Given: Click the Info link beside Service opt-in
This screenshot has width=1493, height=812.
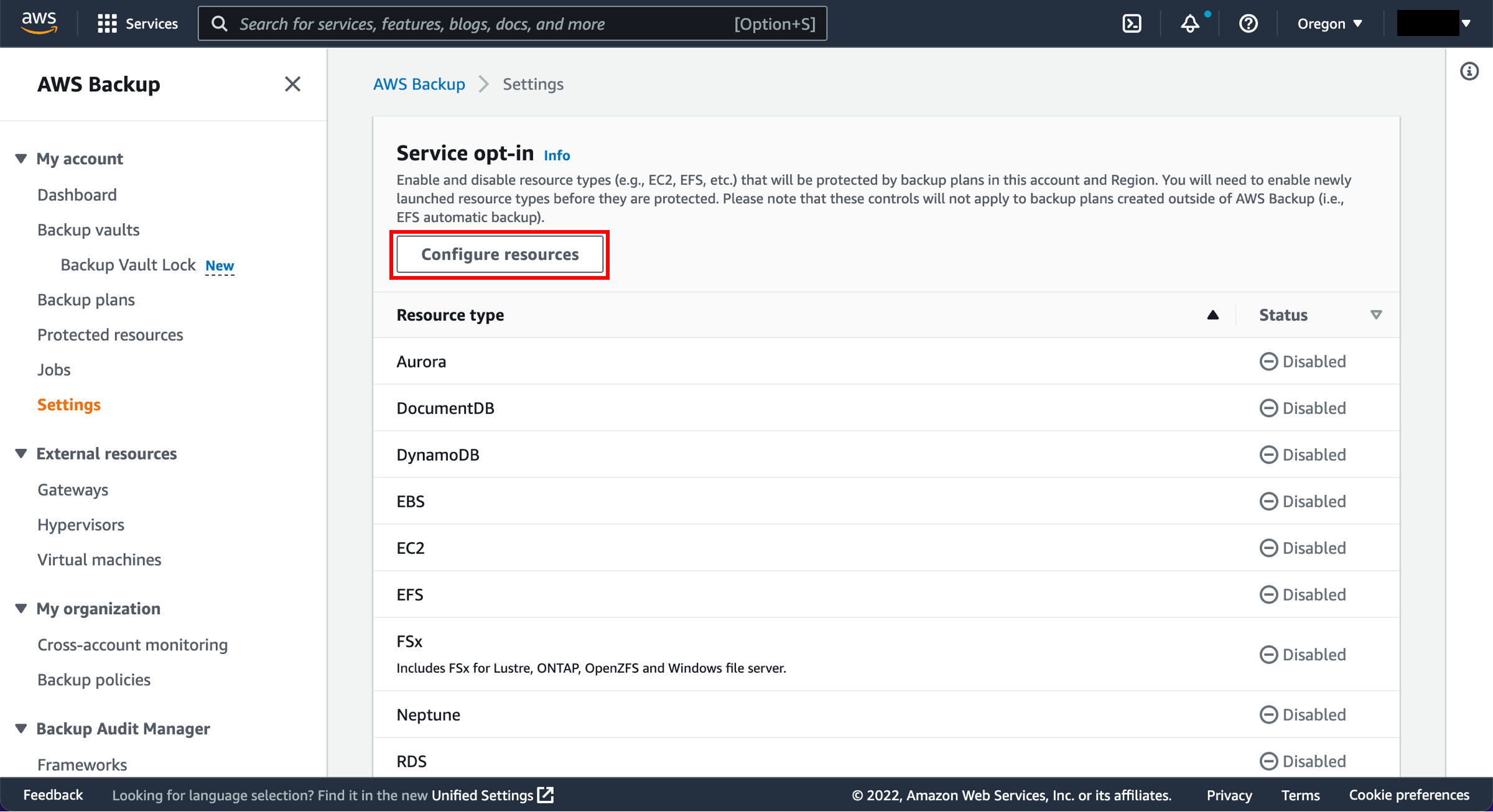Looking at the screenshot, I should (557, 155).
